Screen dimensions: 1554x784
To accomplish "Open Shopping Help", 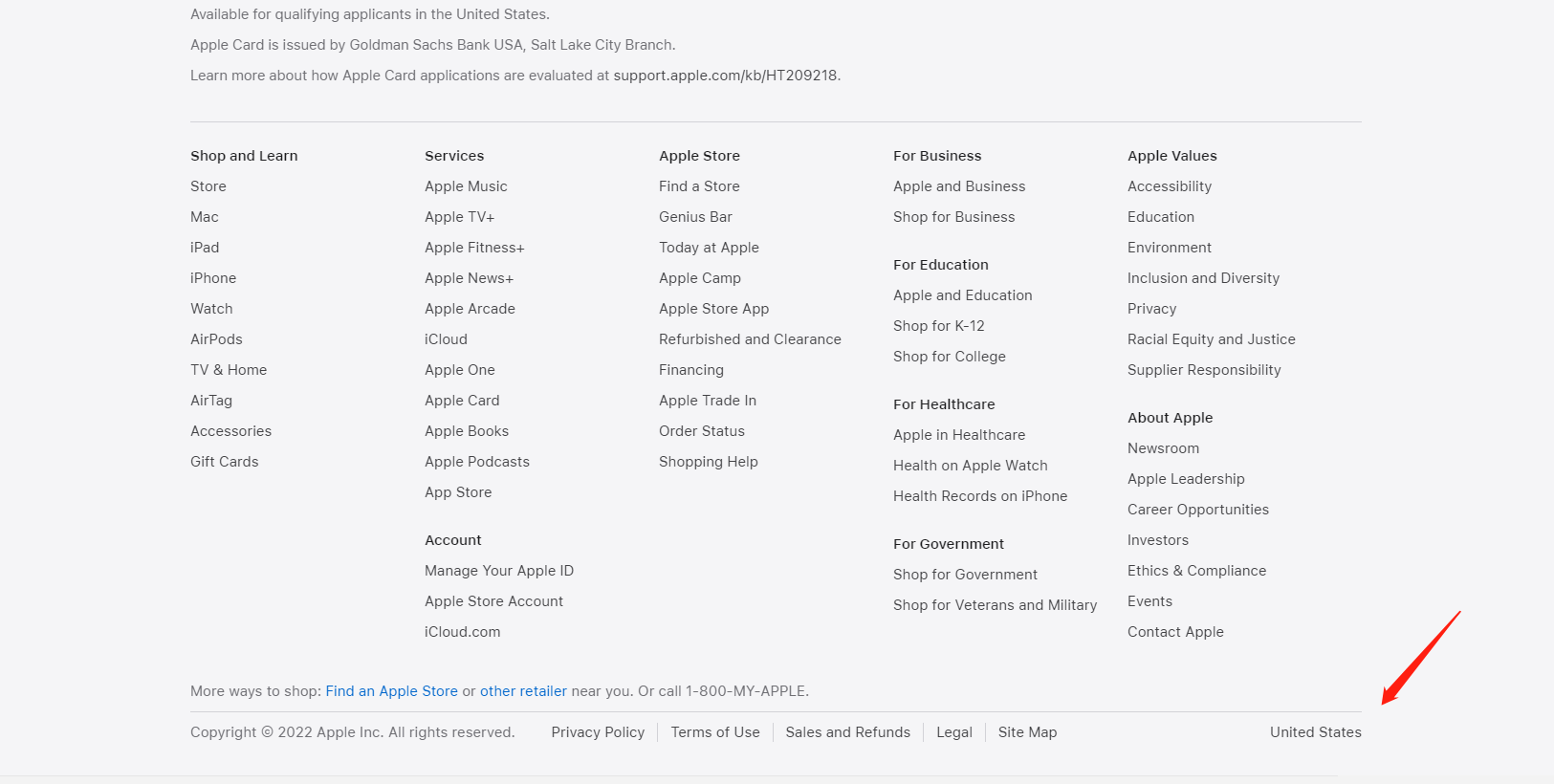I will 709,462.
